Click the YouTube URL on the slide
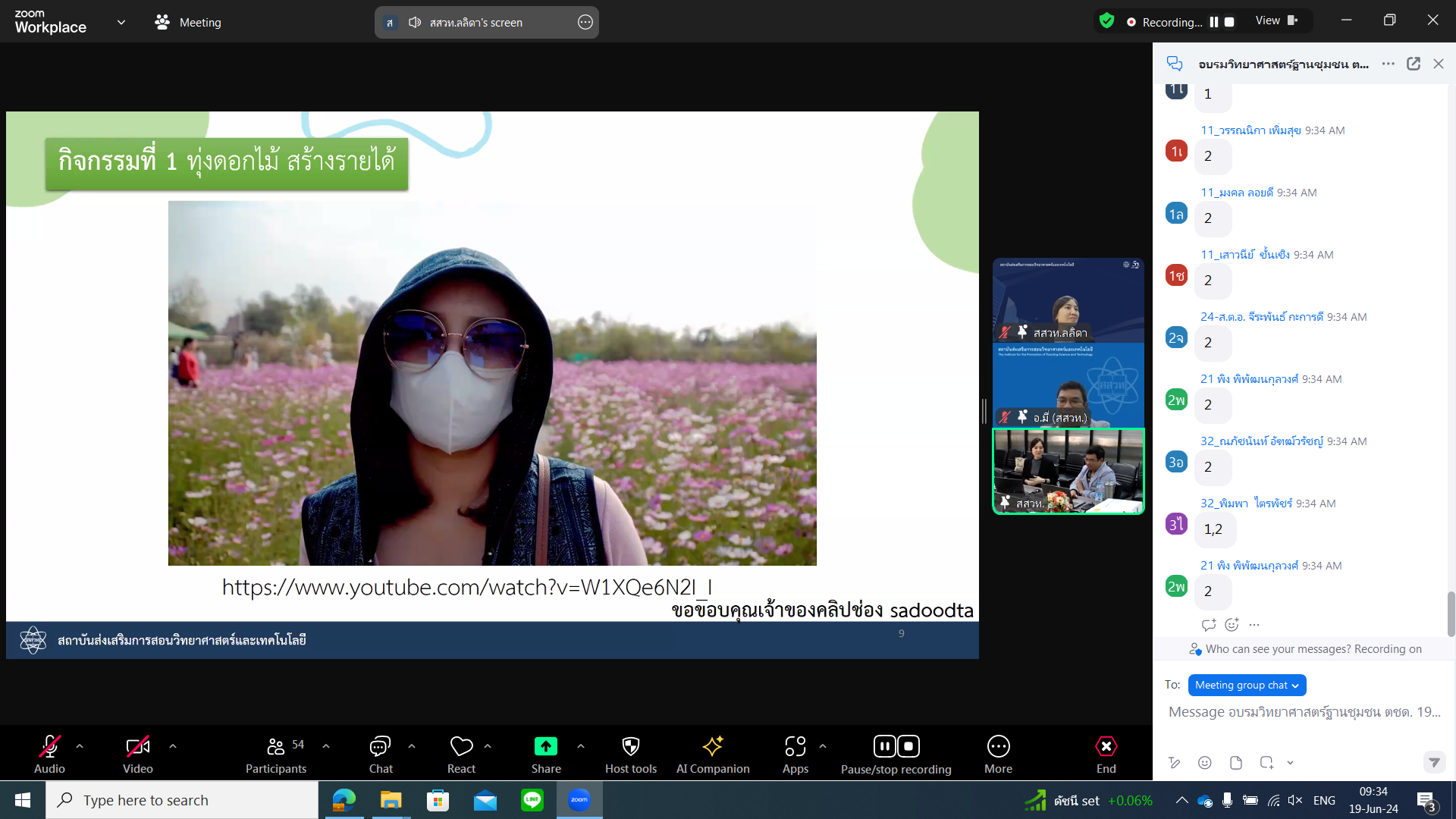Viewport: 1456px width, 819px height. click(x=466, y=587)
